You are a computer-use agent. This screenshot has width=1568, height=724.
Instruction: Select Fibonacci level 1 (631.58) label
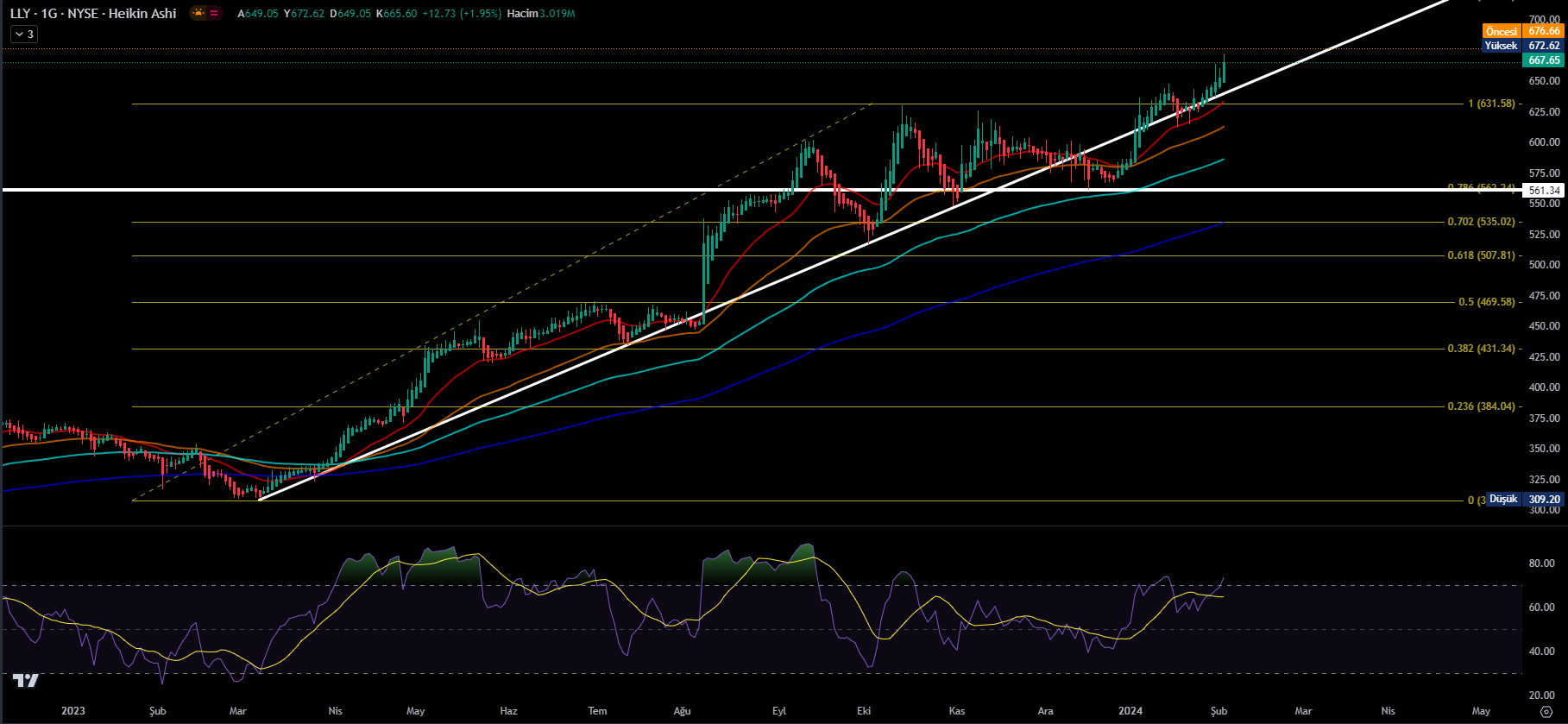[x=1492, y=104]
